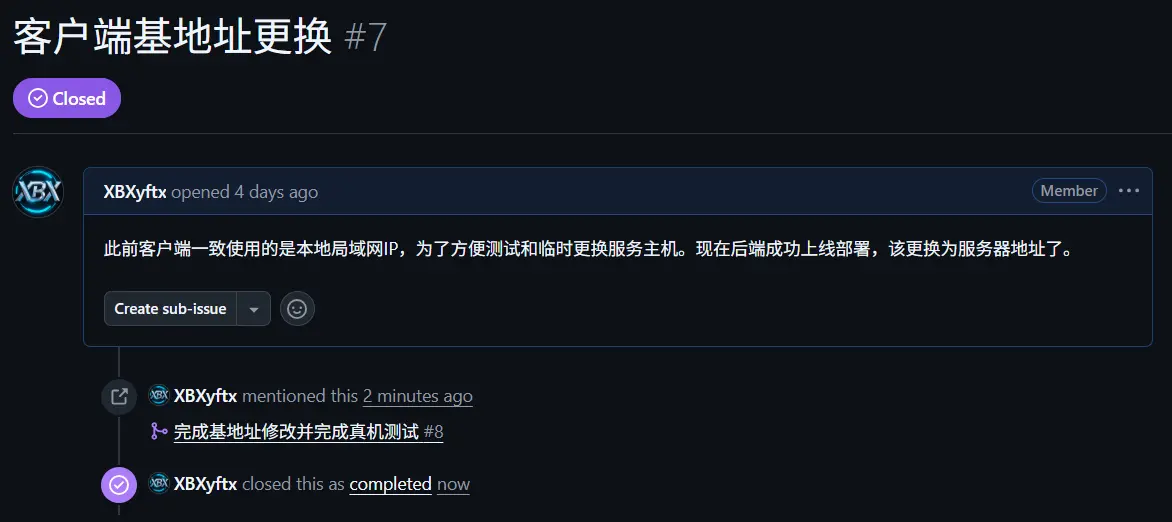
Task: Click the 2 minutes ago timestamp
Action: pyautogui.click(x=417, y=396)
